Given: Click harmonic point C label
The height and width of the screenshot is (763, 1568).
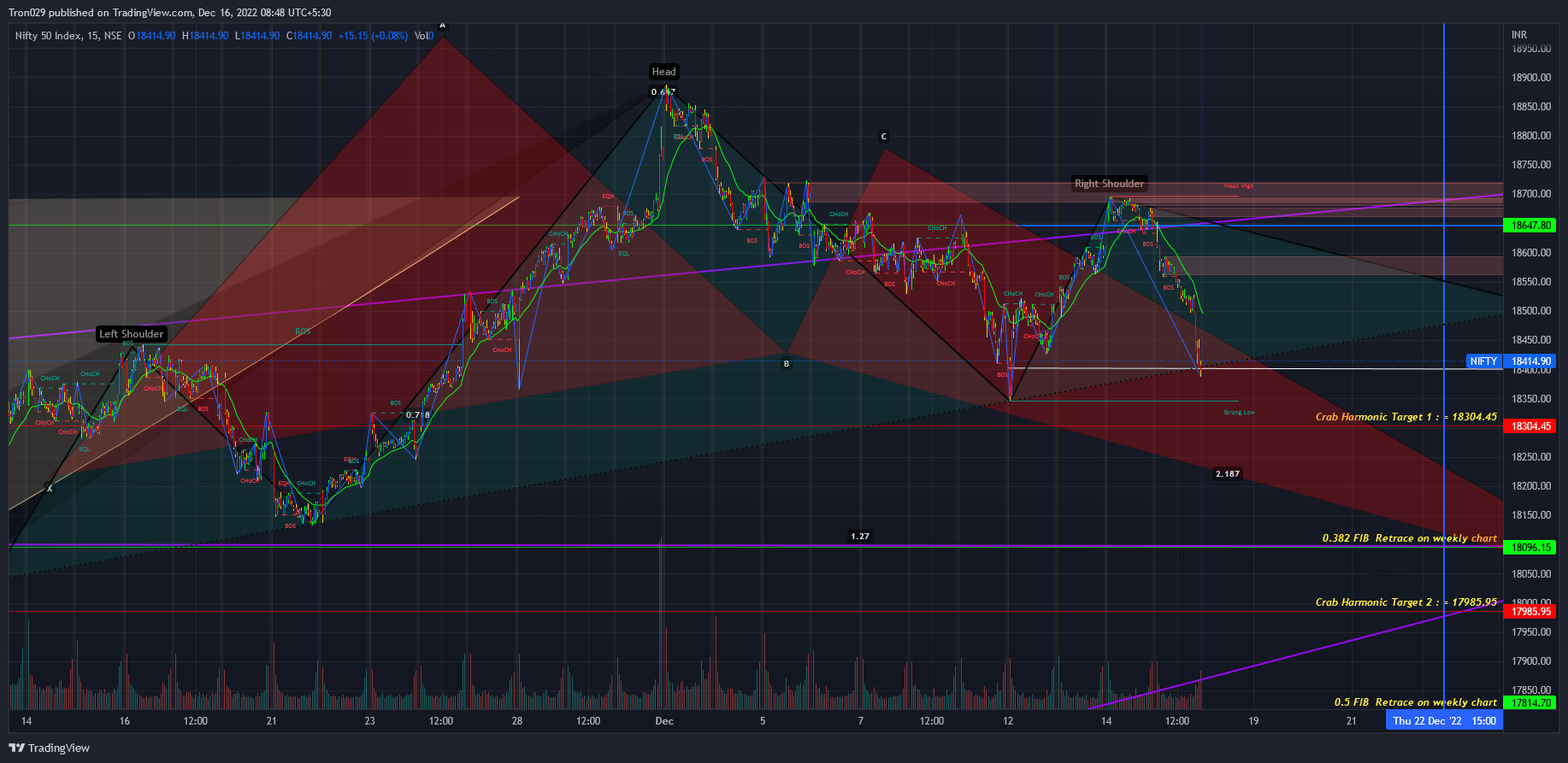Looking at the screenshot, I should pyautogui.click(x=884, y=136).
